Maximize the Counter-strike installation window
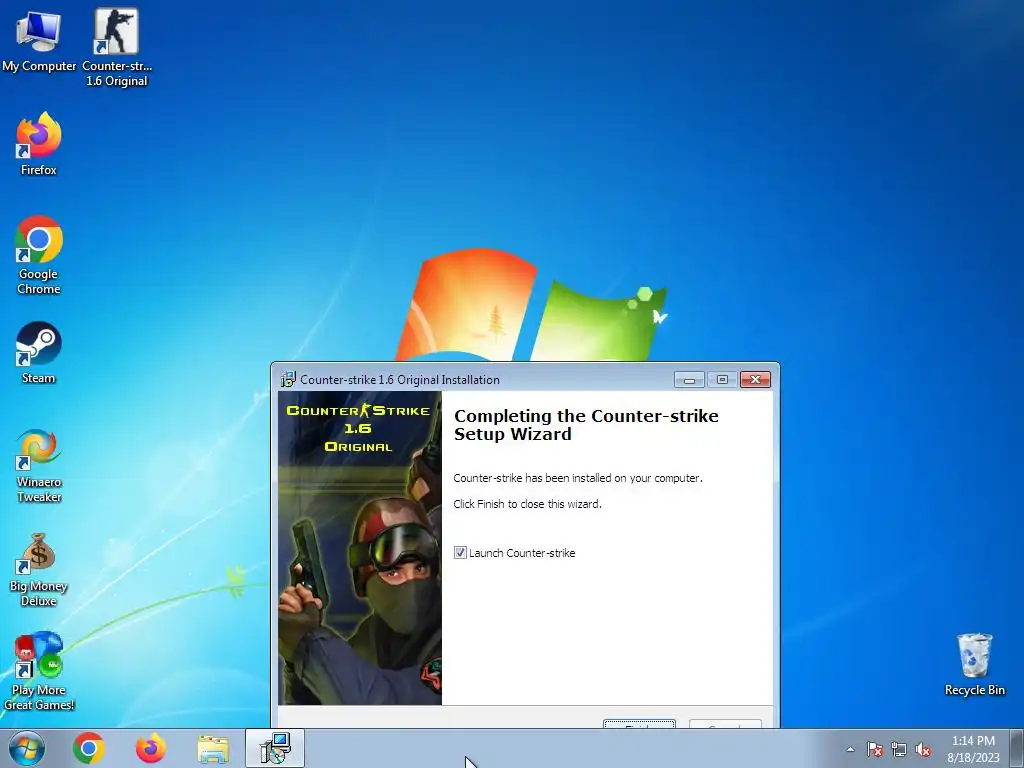The width and height of the screenshot is (1024, 768). coord(722,379)
